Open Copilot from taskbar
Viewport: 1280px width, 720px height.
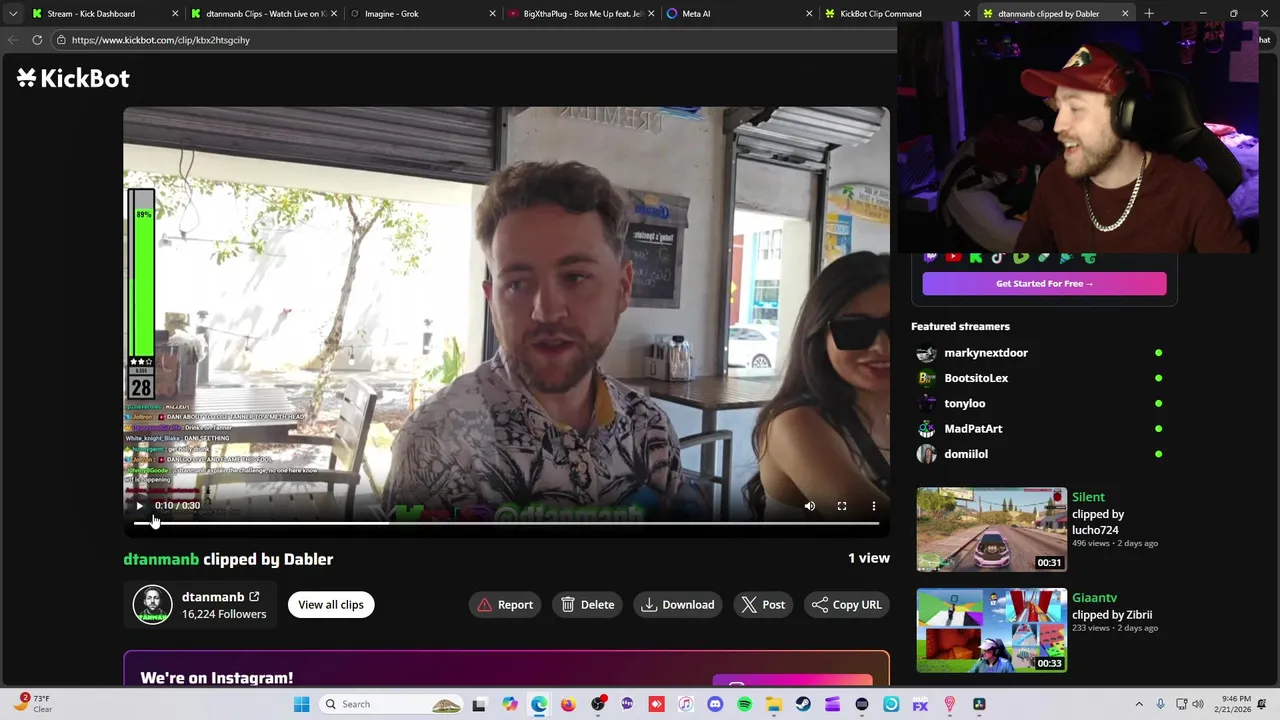[x=510, y=704]
